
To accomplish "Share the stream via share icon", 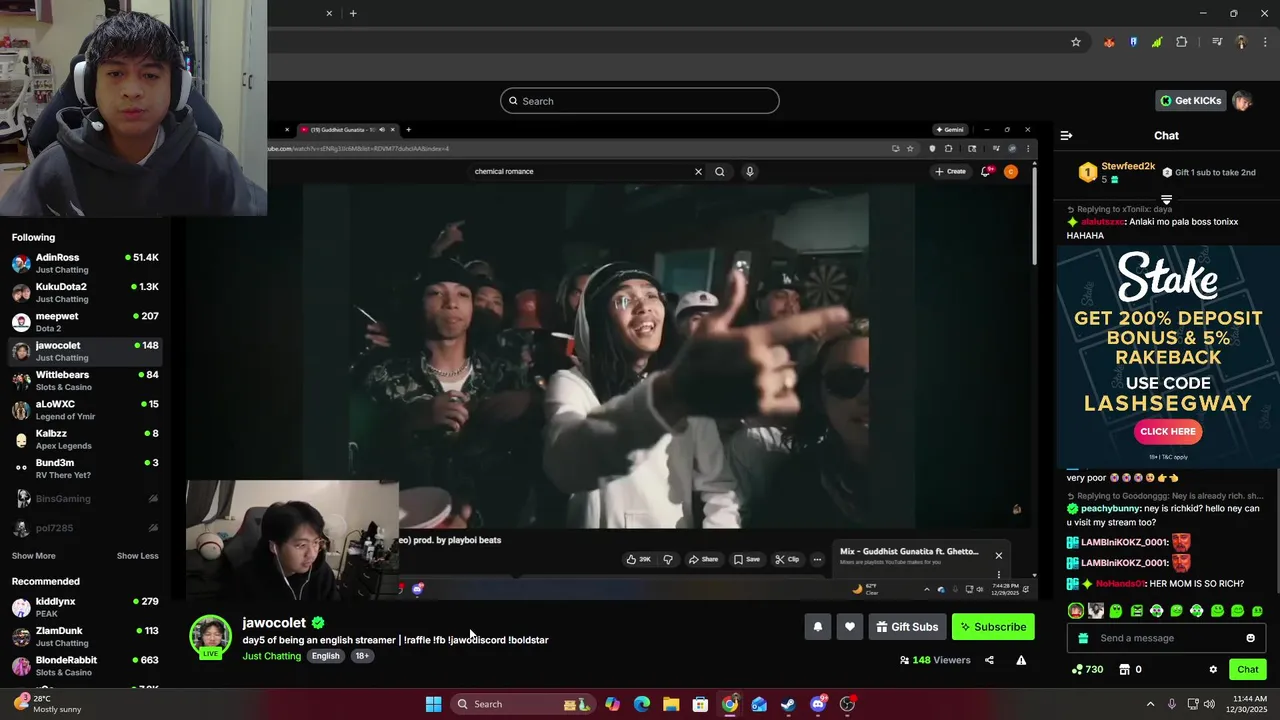I will pos(989,660).
